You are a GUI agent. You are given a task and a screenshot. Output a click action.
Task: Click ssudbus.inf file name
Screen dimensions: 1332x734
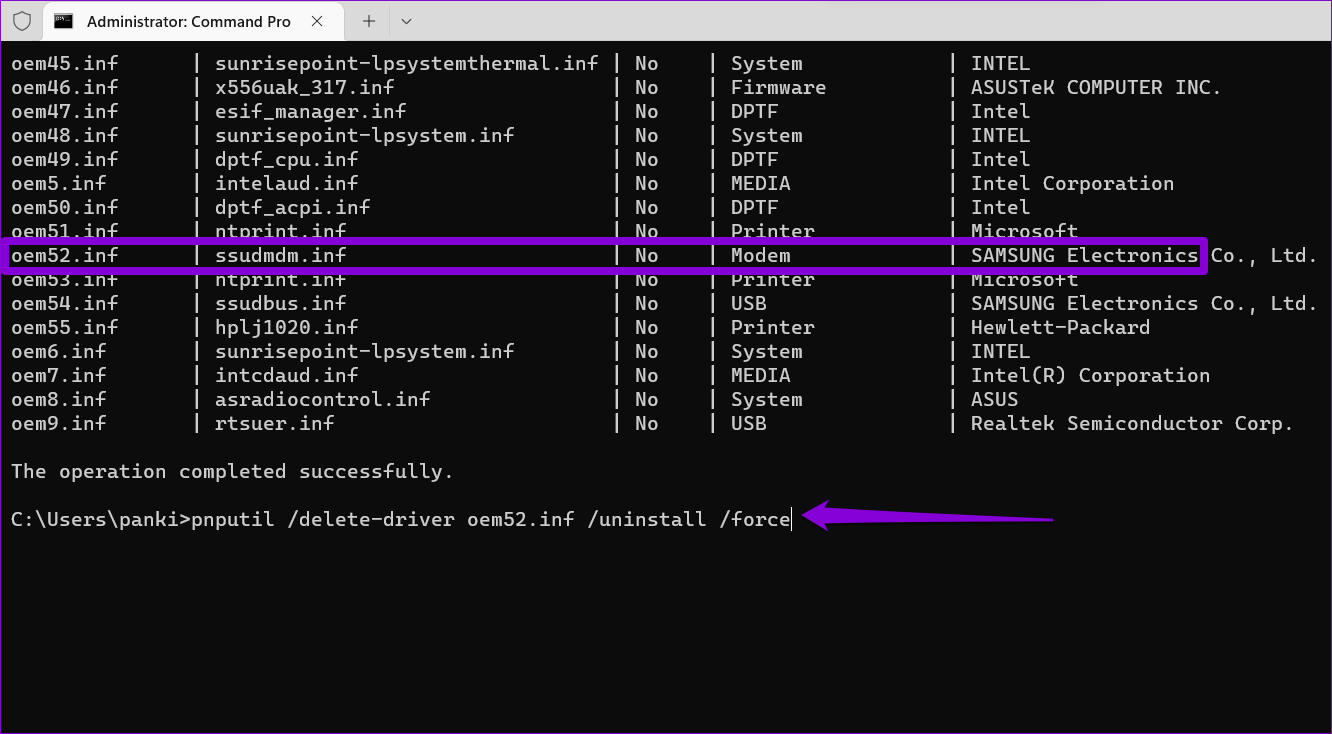281,304
